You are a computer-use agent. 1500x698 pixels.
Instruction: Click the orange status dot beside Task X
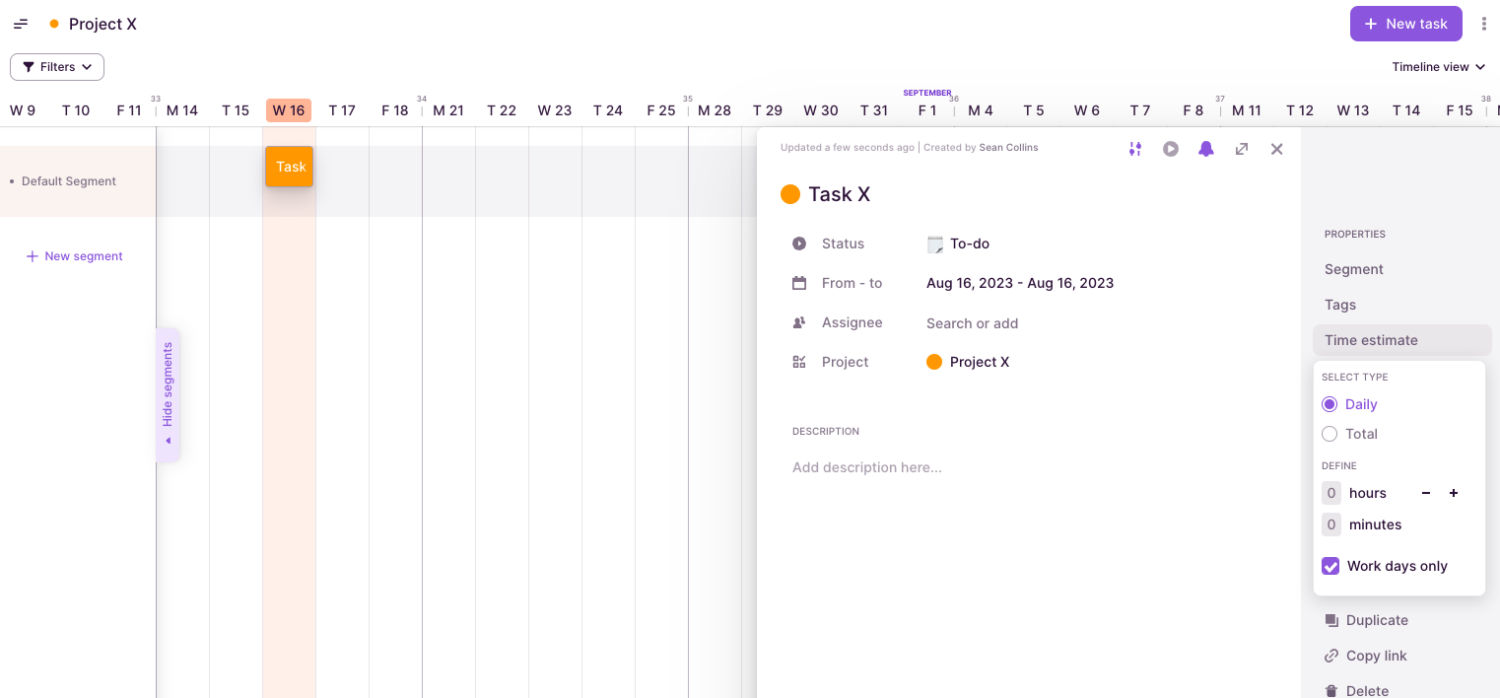pos(790,193)
